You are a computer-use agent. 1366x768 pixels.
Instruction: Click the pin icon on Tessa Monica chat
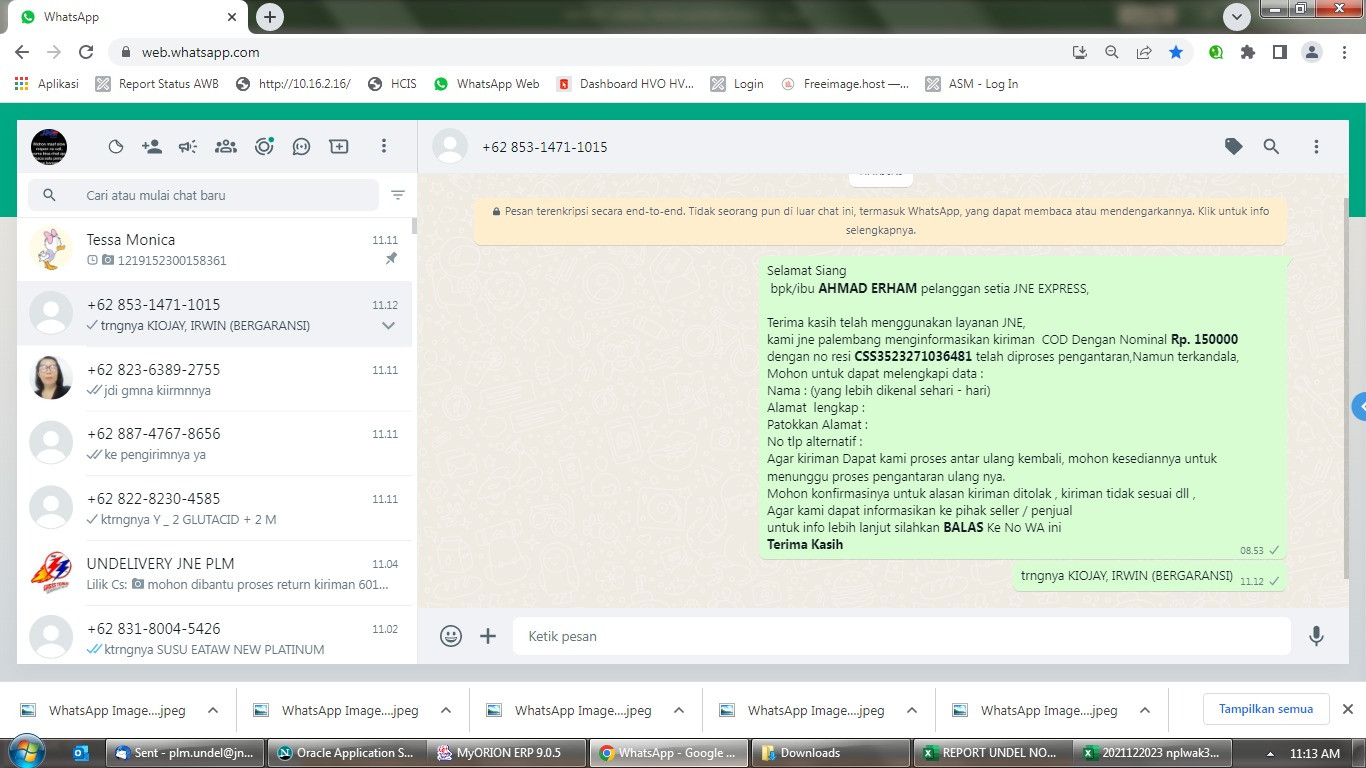pos(391,259)
